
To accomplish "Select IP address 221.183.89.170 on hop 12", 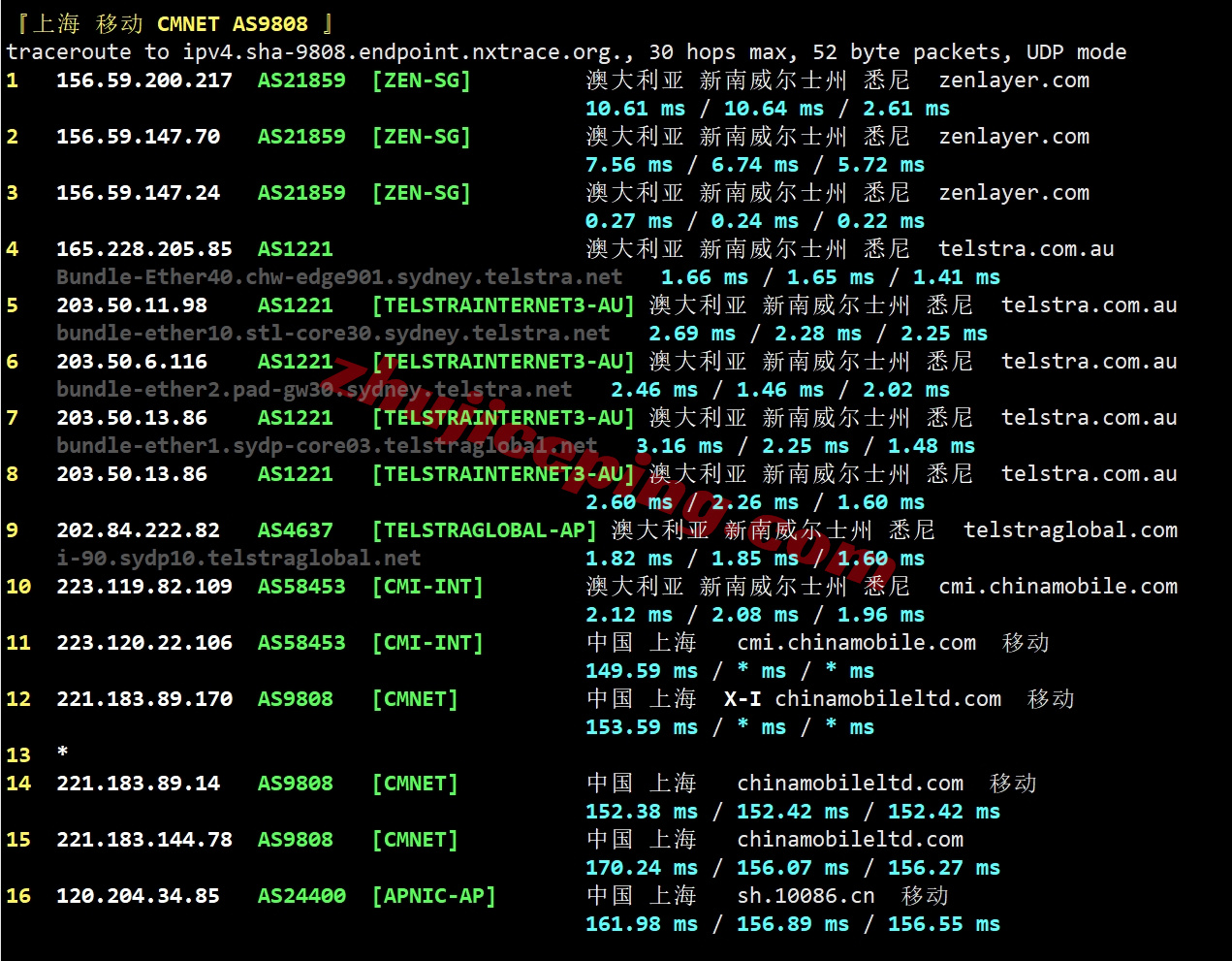I will pyautogui.click(x=143, y=699).
